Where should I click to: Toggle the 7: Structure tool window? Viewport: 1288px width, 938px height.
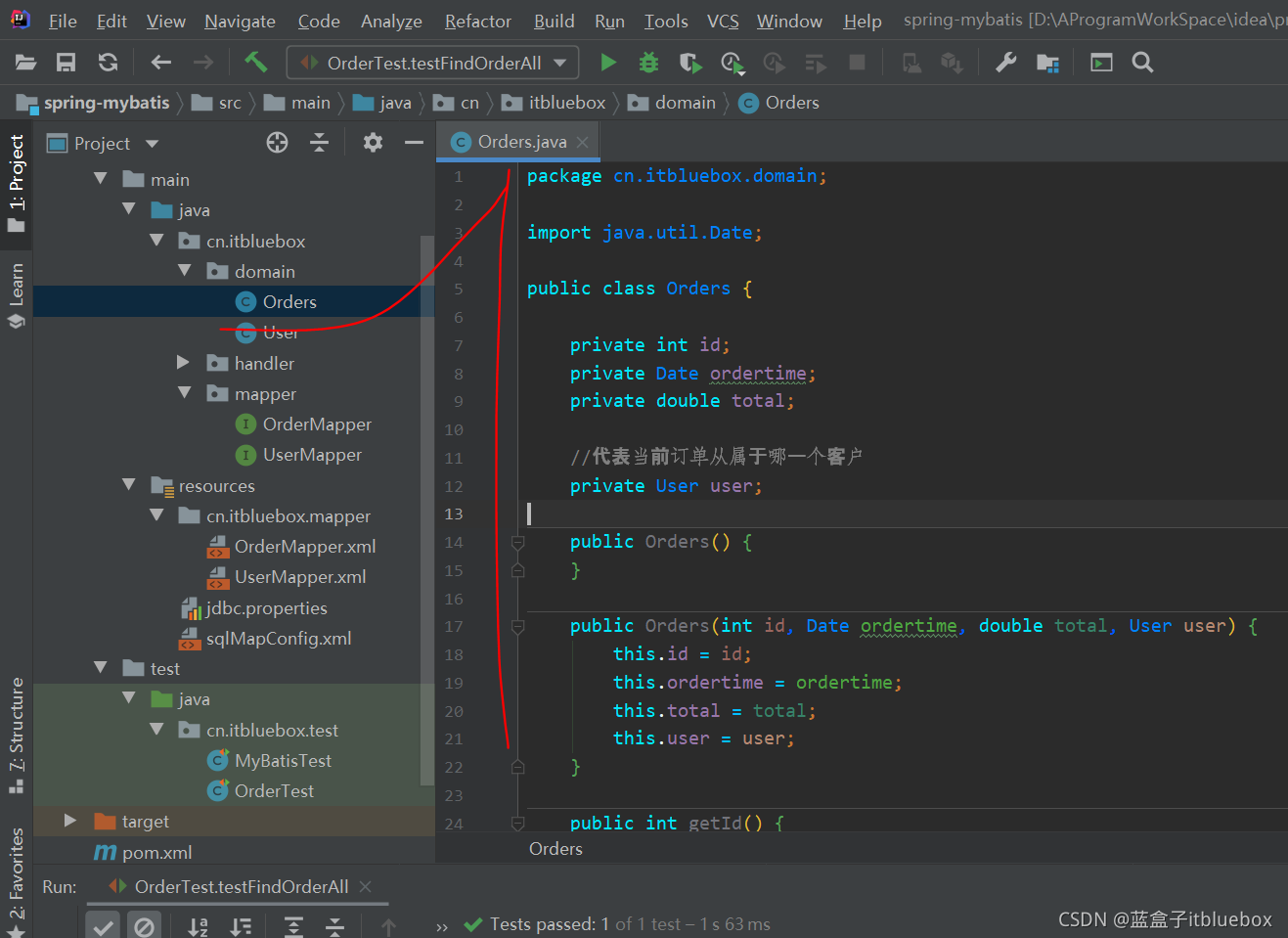[16, 736]
